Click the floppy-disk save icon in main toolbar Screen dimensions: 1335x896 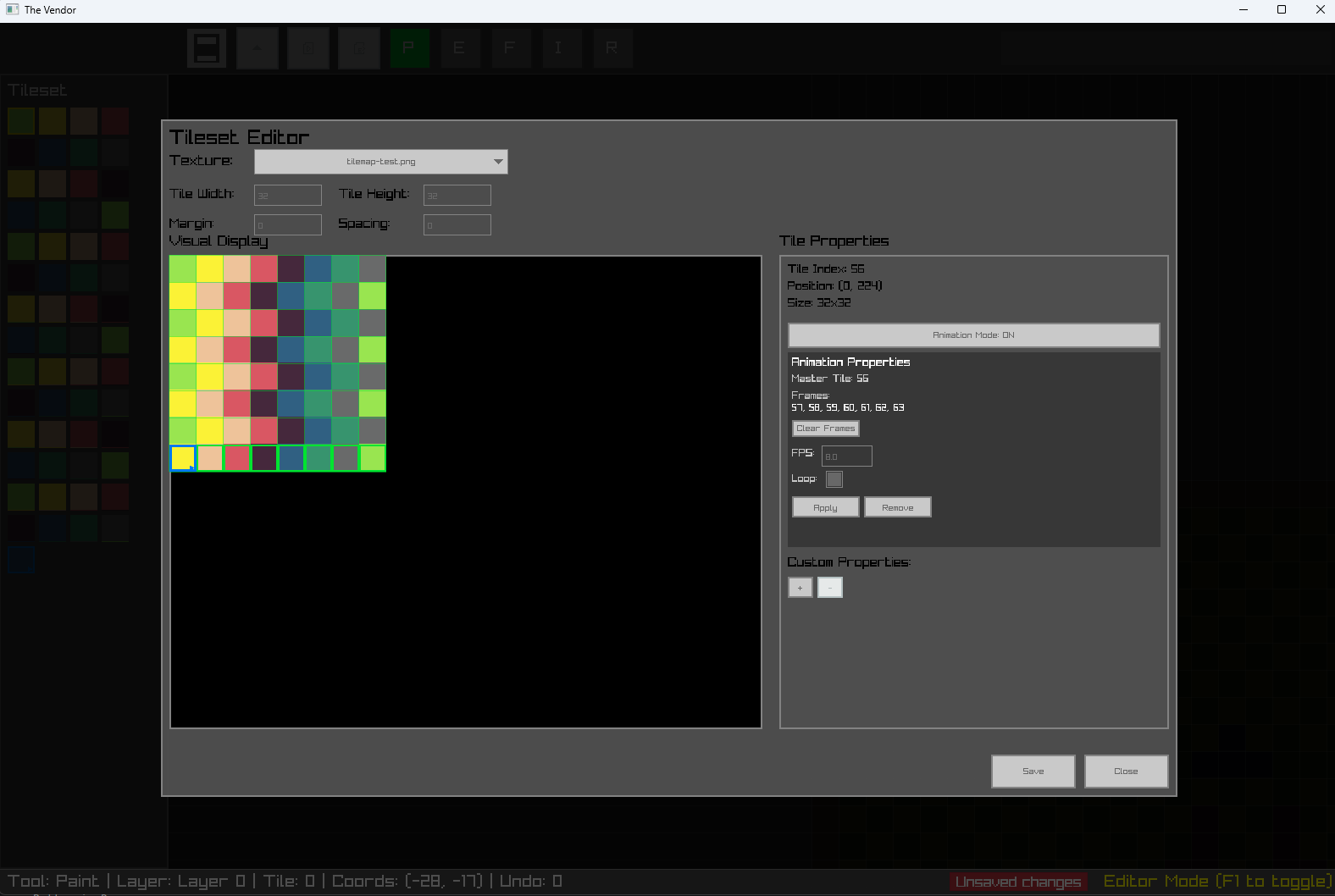pyautogui.click(x=207, y=48)
